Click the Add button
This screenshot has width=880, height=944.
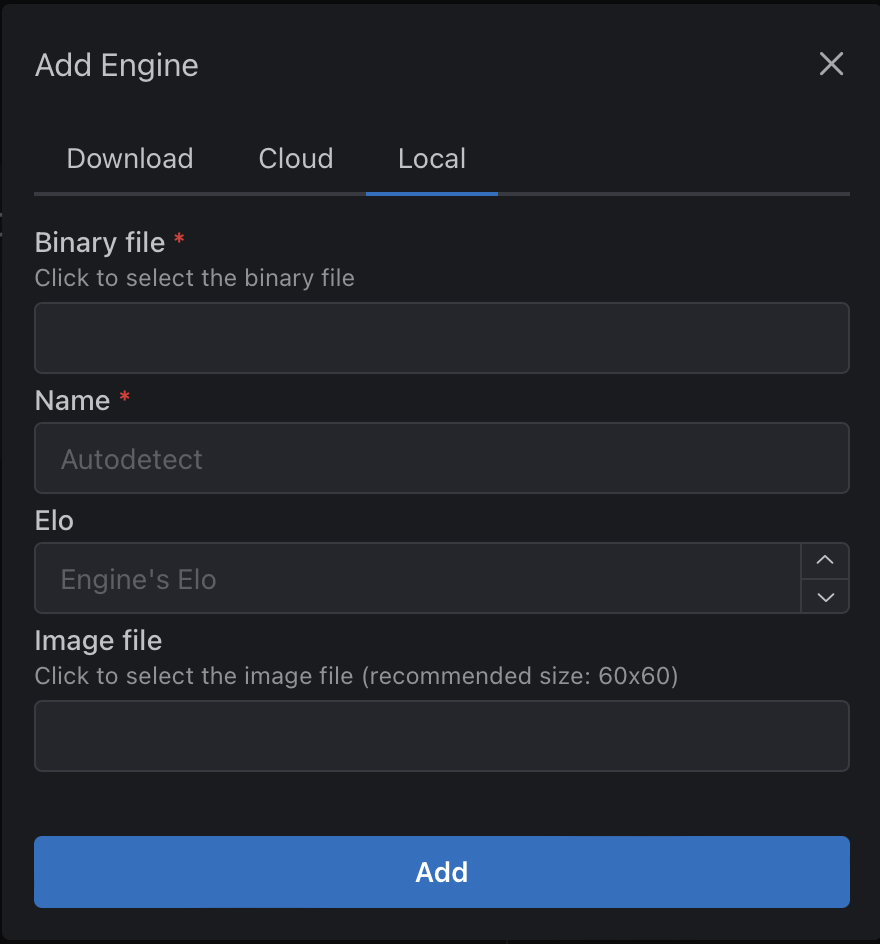(x=441, y=871)
